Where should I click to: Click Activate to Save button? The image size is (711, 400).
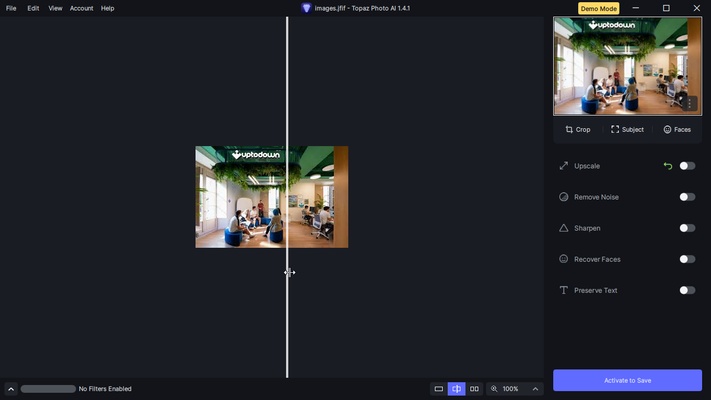627,380
